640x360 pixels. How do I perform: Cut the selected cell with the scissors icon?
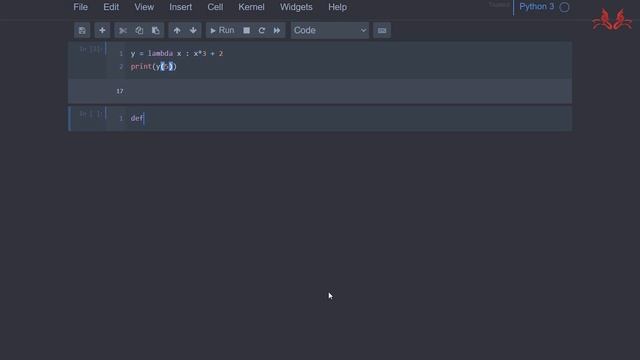[x=123, y=31]
